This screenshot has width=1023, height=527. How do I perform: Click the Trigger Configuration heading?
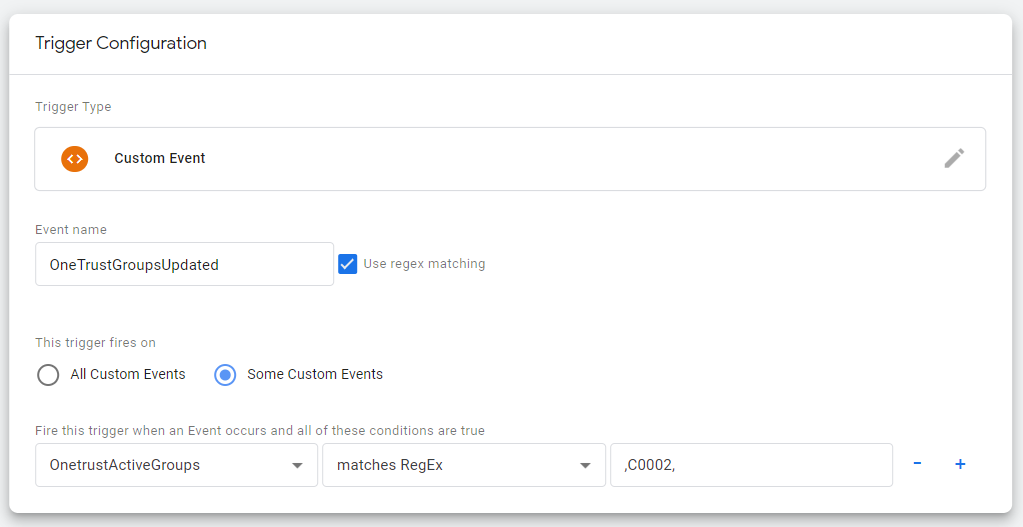121,43
